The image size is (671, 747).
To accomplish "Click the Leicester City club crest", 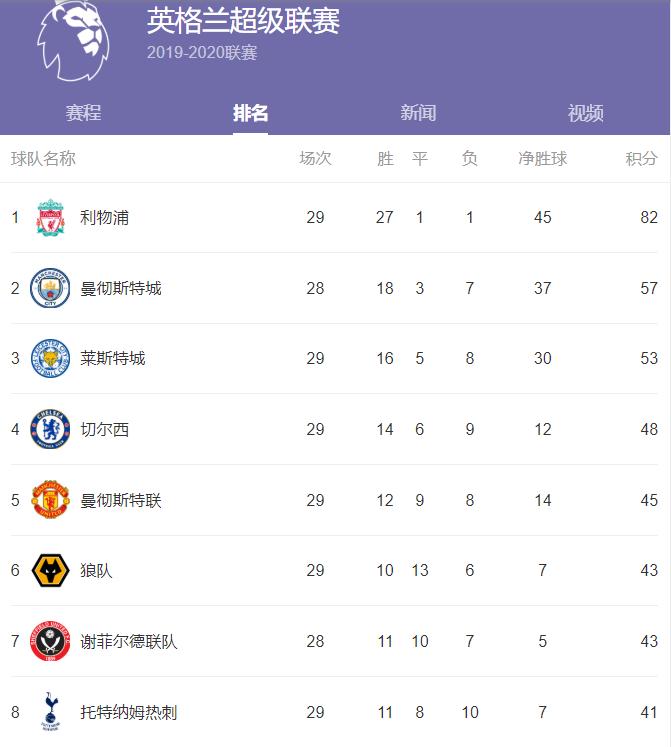I will click(50, 358).
